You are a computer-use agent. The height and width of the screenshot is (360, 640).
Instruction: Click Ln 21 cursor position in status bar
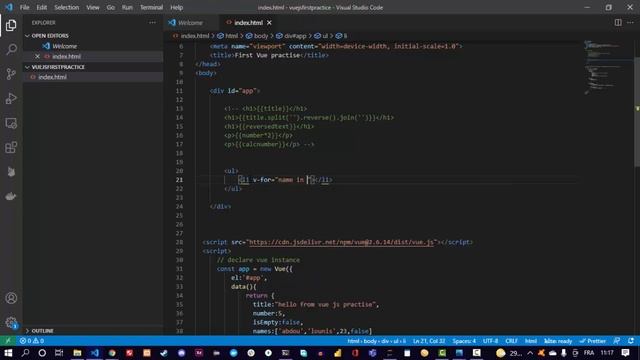[x=429, y=341]
